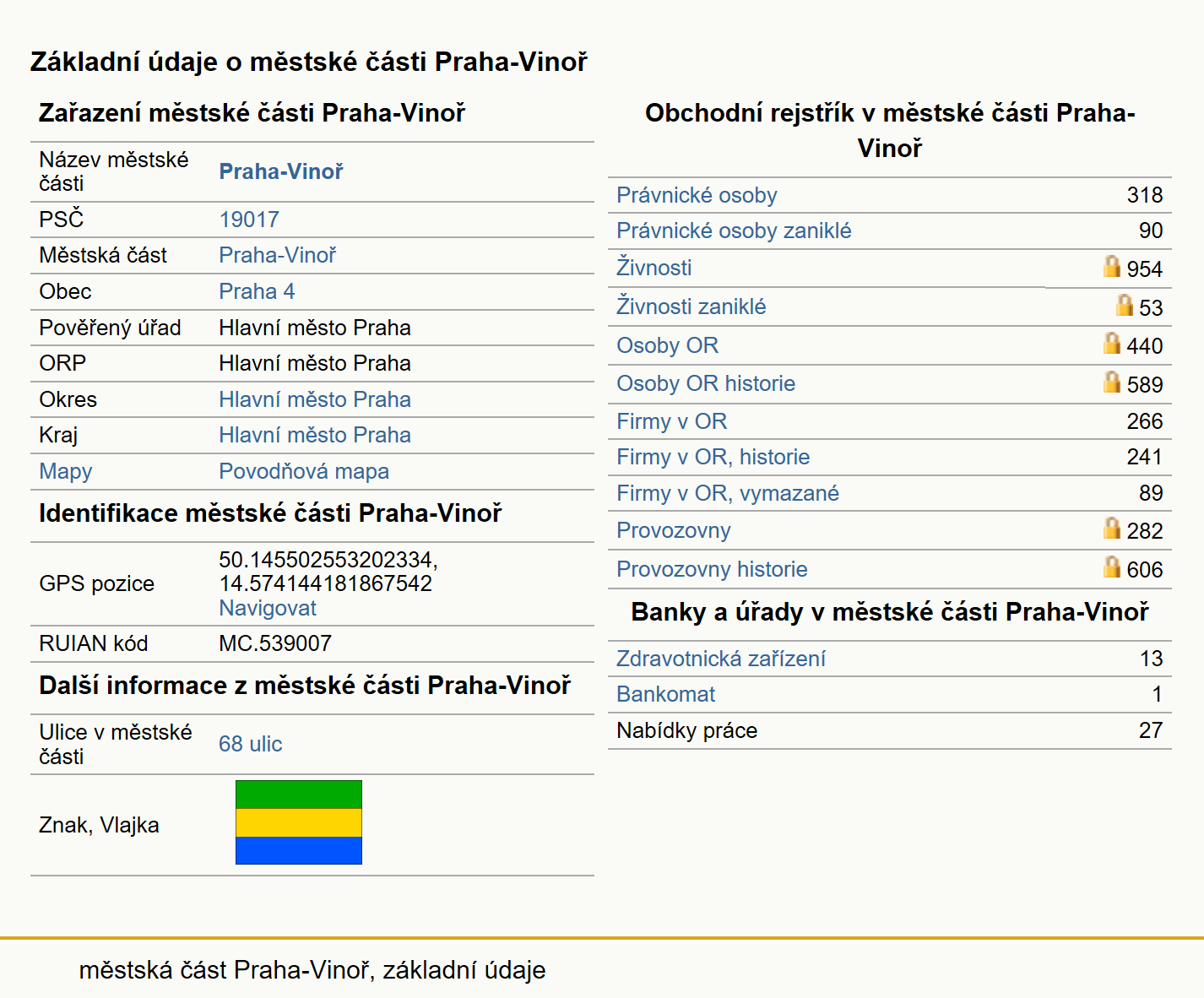Click the lock icon beside Živnosti count
Screen dimensions: 1204x998
(x=1112, y=266)
